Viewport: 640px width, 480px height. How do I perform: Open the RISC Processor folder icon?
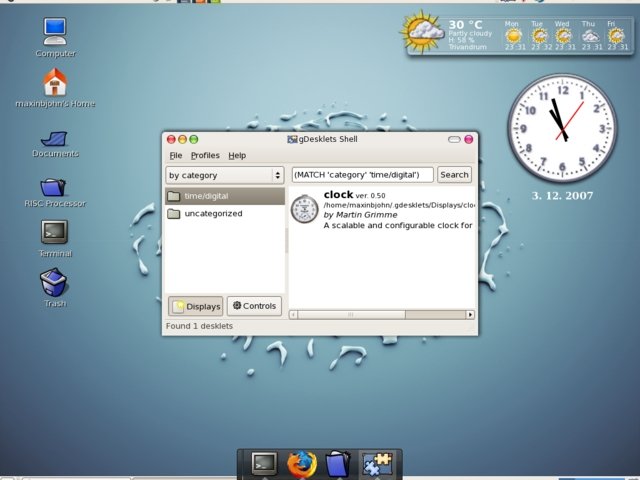[x=55, y=186]
